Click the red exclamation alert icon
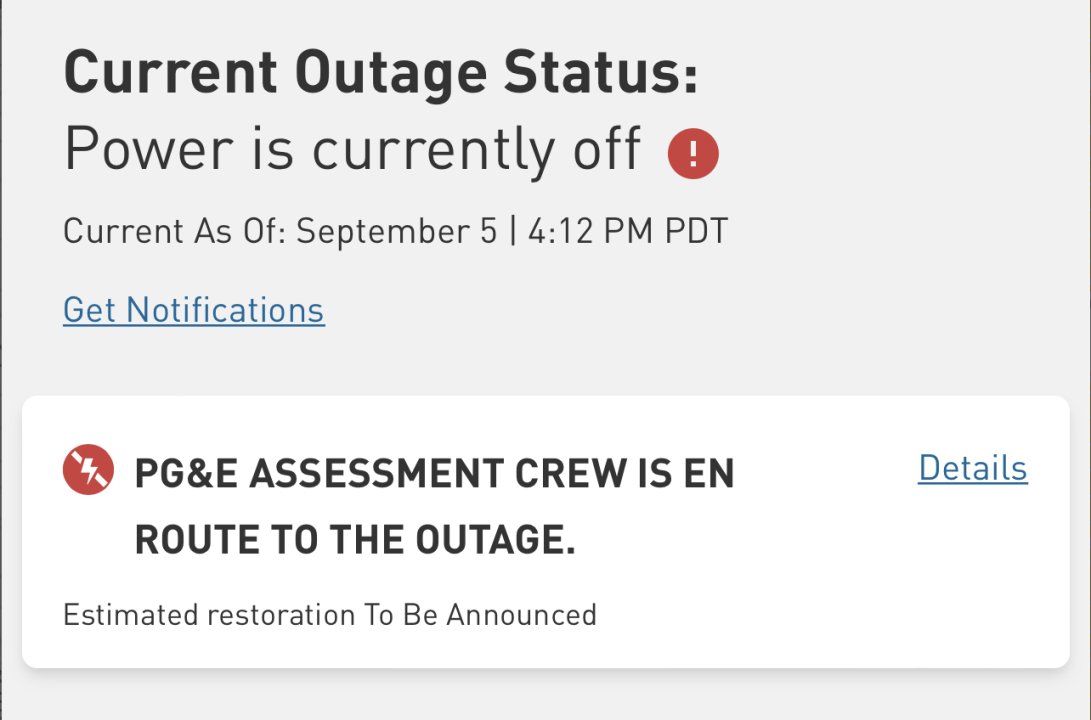Image resolution: width=1091 pixels, height=720 pixels. click(693, 154)
